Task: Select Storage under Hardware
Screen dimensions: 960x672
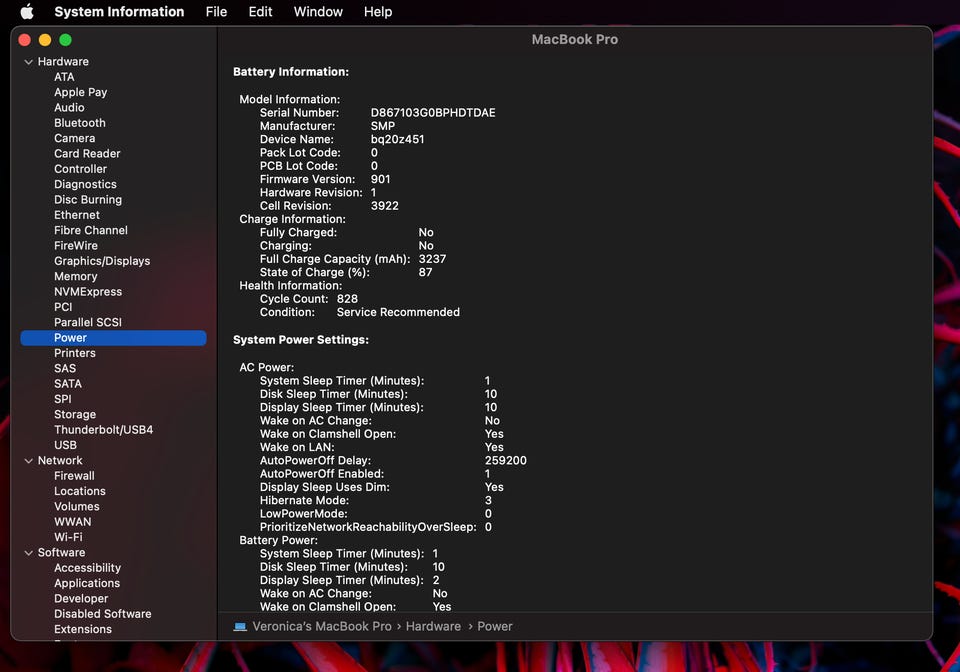Action: (x=75, y=415)
